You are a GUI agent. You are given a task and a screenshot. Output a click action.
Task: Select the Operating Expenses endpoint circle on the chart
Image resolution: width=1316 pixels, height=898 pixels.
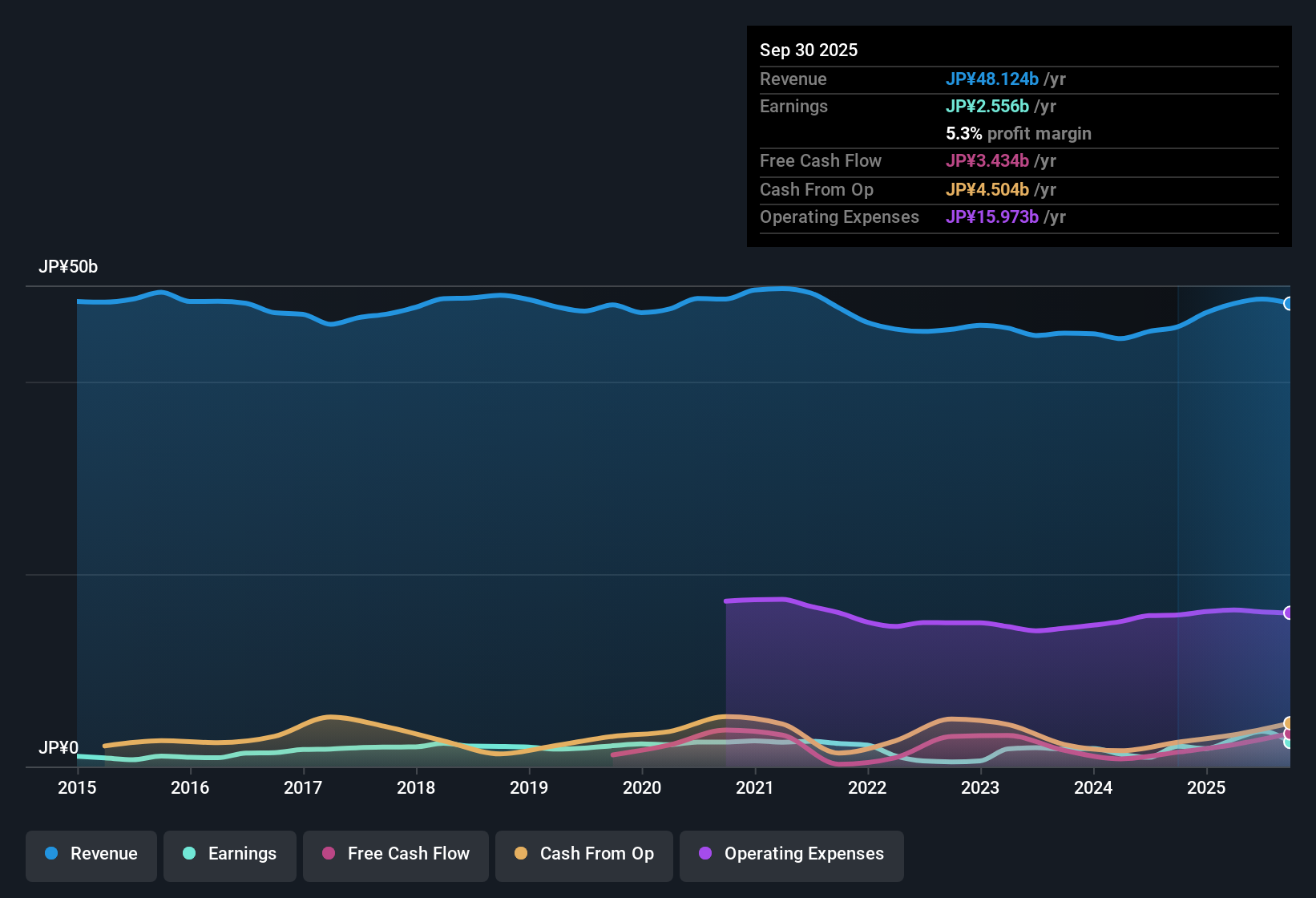tap(1289, 613)
